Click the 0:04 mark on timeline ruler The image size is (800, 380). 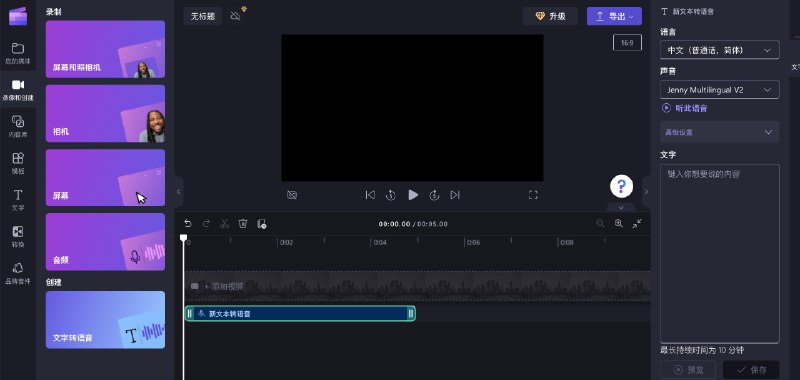coord(380,243)
